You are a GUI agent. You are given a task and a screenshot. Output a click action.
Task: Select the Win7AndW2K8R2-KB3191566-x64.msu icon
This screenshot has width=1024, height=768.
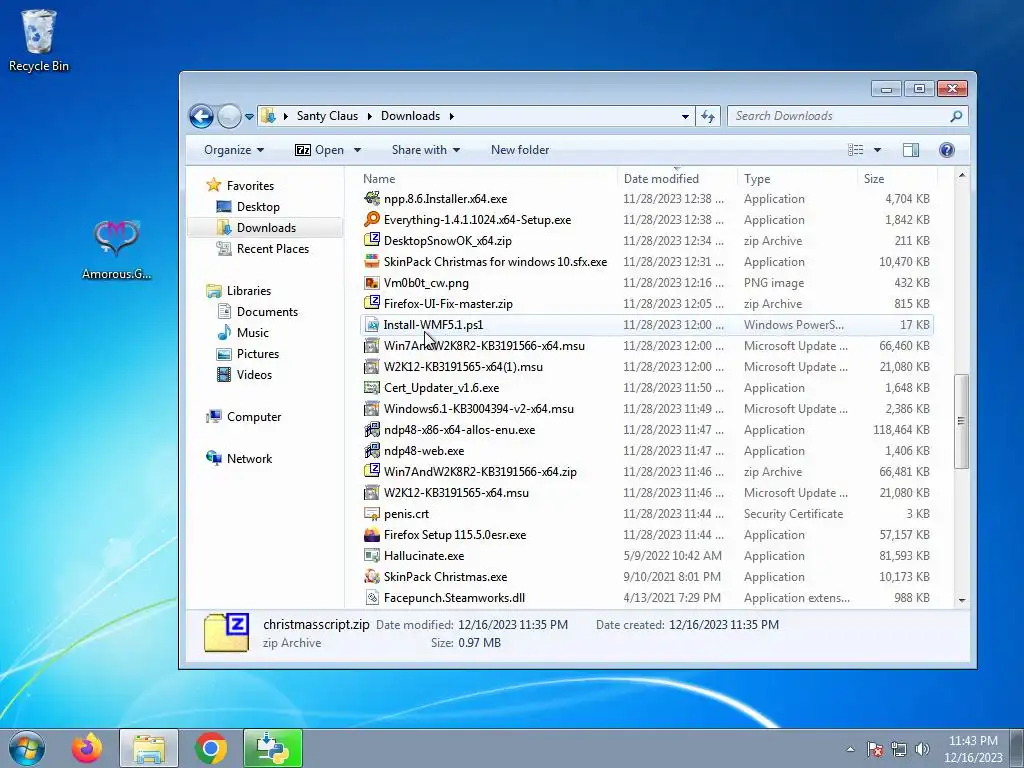(372, 345)
